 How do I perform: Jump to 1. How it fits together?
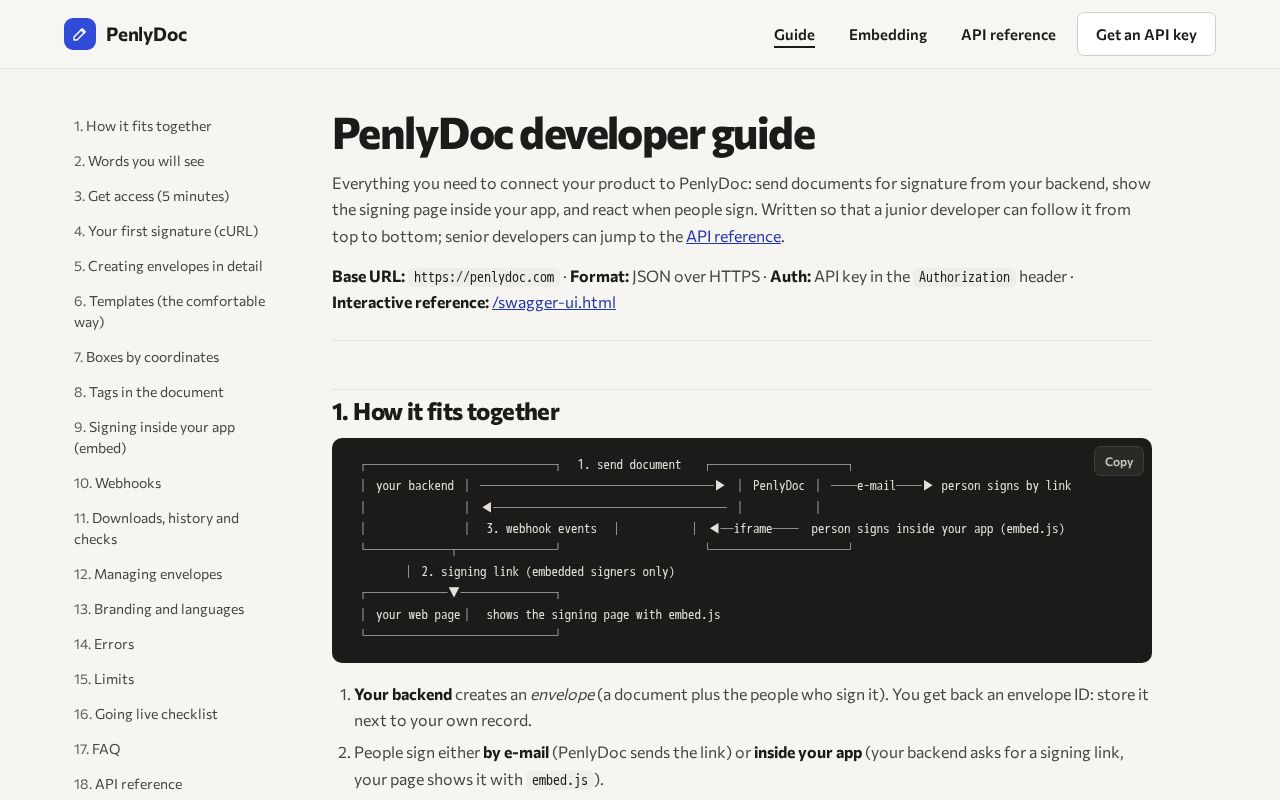tap(143, 126)
